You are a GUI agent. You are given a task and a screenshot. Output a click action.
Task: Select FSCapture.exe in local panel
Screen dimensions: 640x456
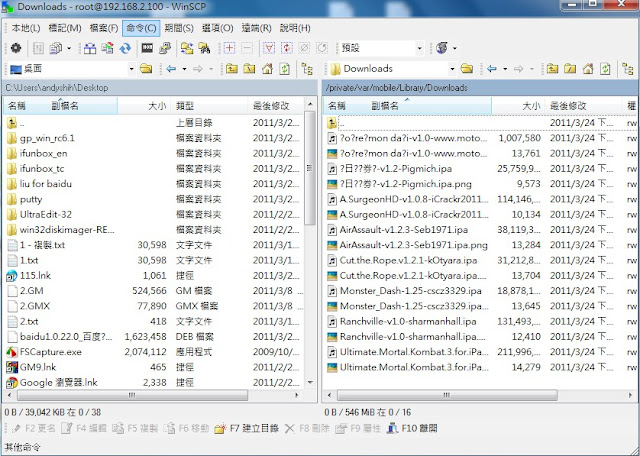[x=44, y=352]
